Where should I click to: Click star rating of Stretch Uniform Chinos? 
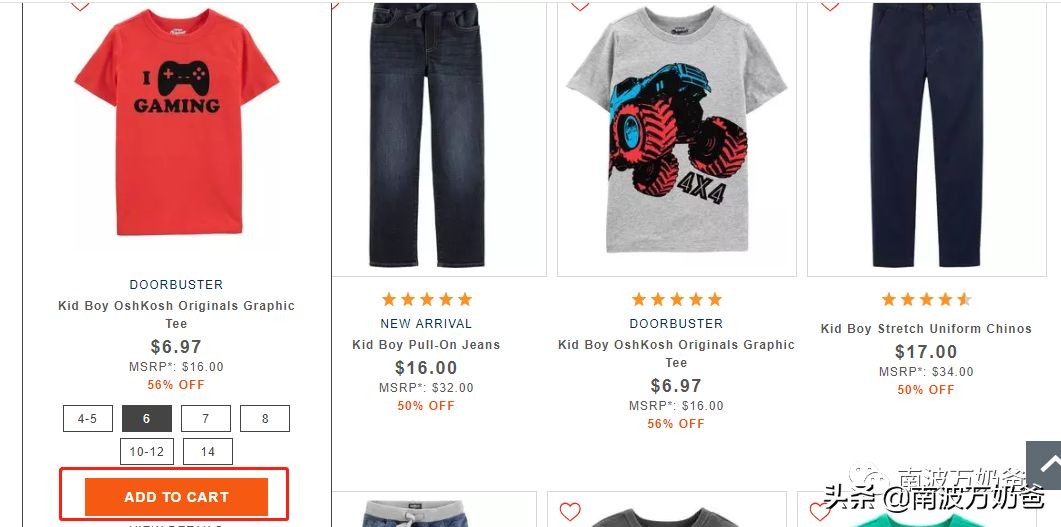click(926, 299)
